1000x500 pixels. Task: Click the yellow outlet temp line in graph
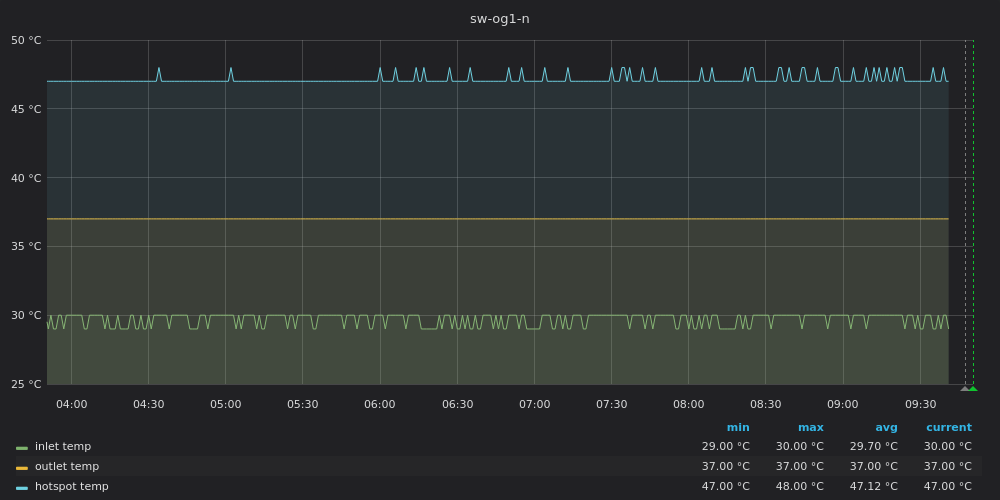500,219
